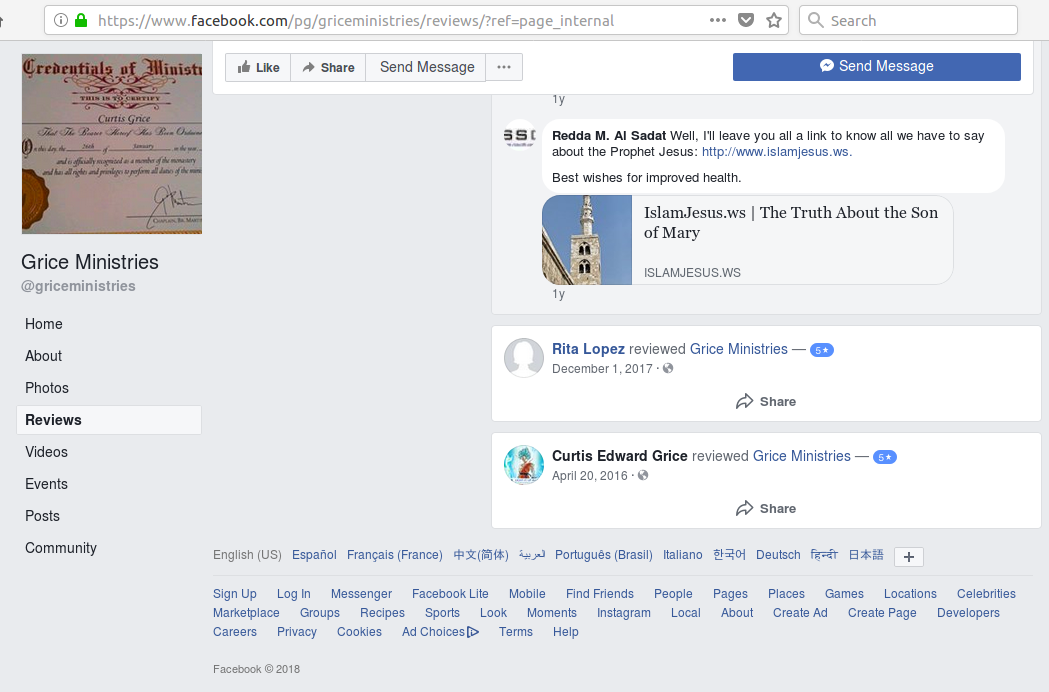Viewport: 1049px width, 692px height.
Task: Open the Home section in sidebar
Action: point(44,324)
